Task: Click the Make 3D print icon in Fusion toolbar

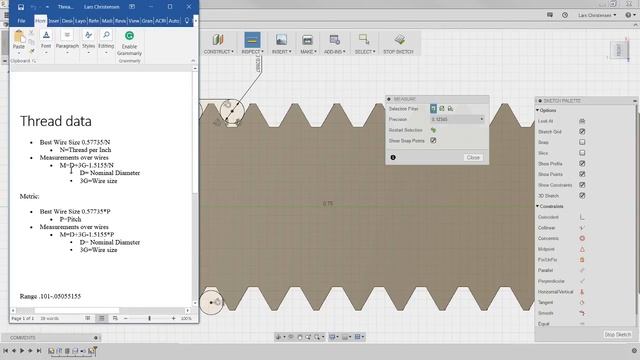Action: tap(307, 40)
